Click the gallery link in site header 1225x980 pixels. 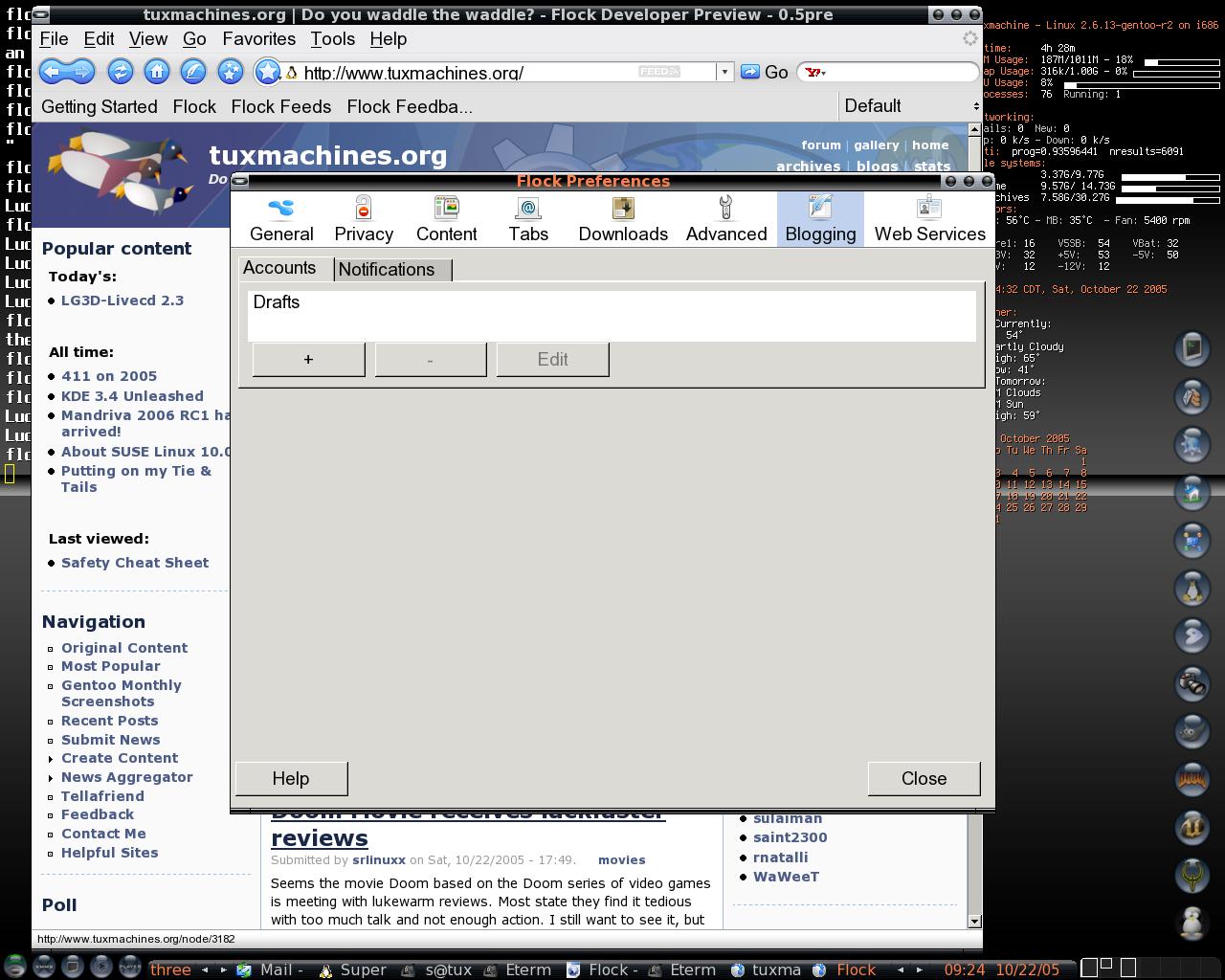pos(877,145)
